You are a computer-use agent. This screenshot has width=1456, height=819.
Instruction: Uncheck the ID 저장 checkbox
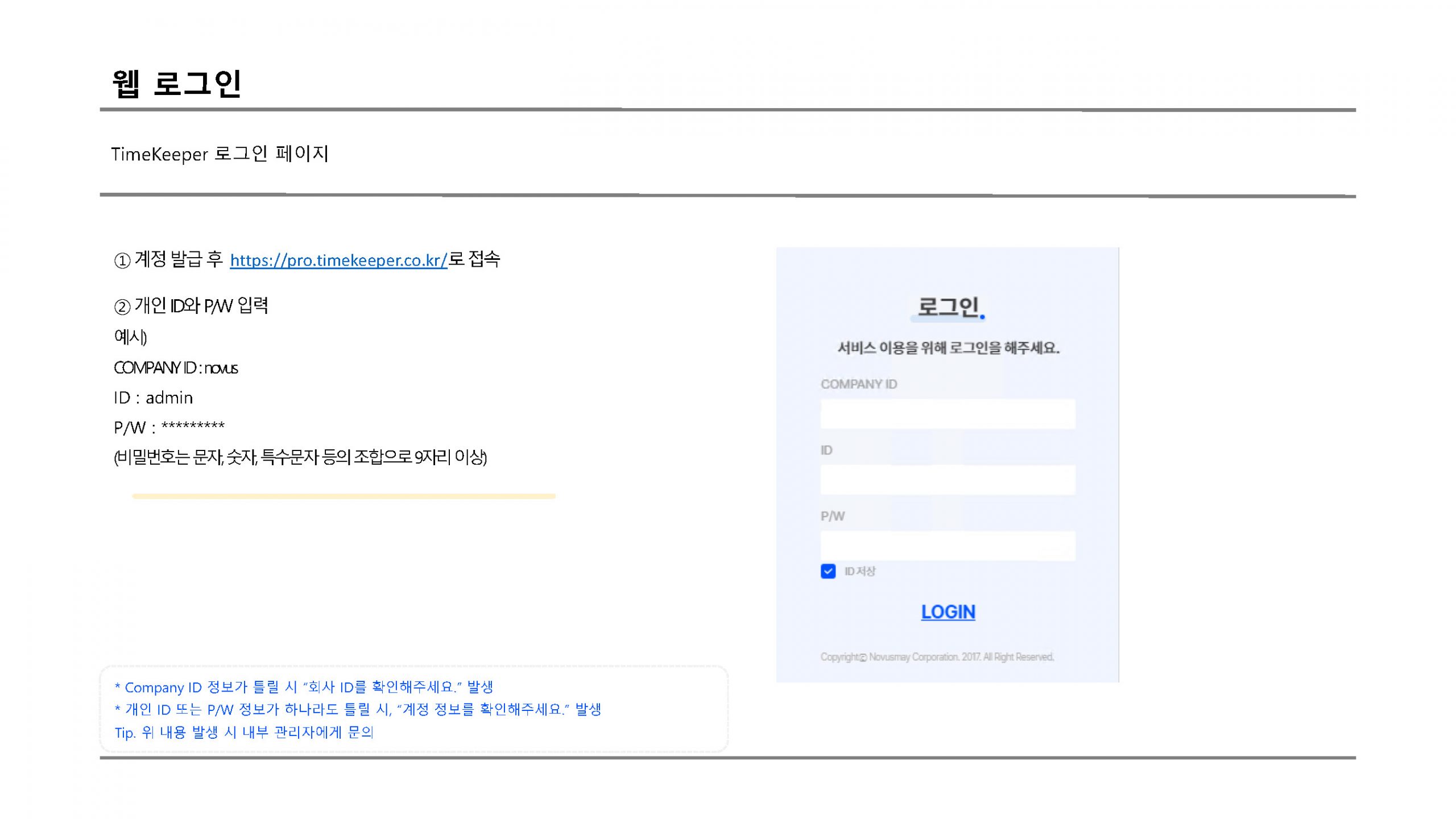pos(828,571)
